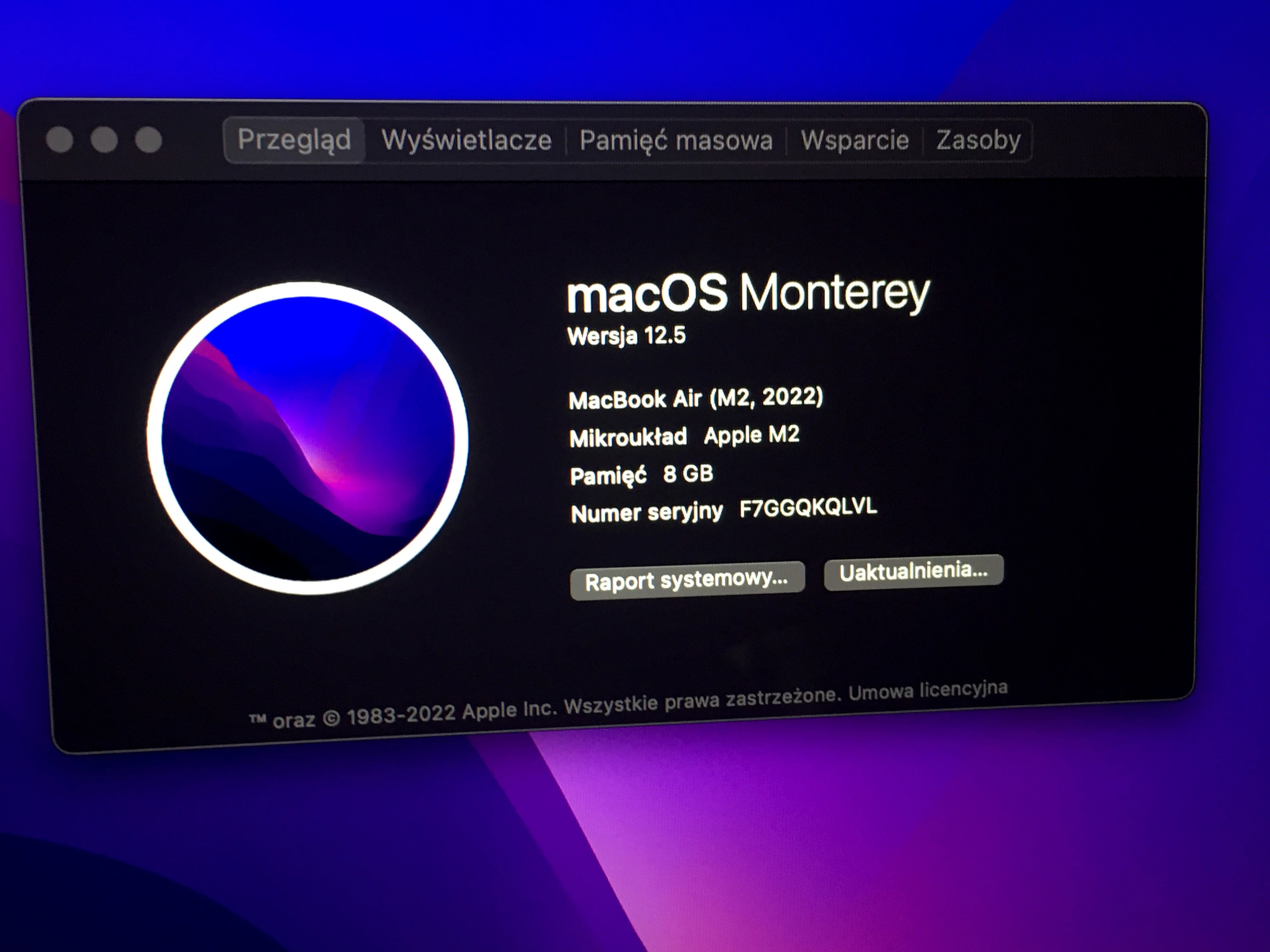The width and height of the screenshot is (1270, 952).
Task: Click the Apple M2 chip value
Action: pyautogui.click(x=752, y=435)
